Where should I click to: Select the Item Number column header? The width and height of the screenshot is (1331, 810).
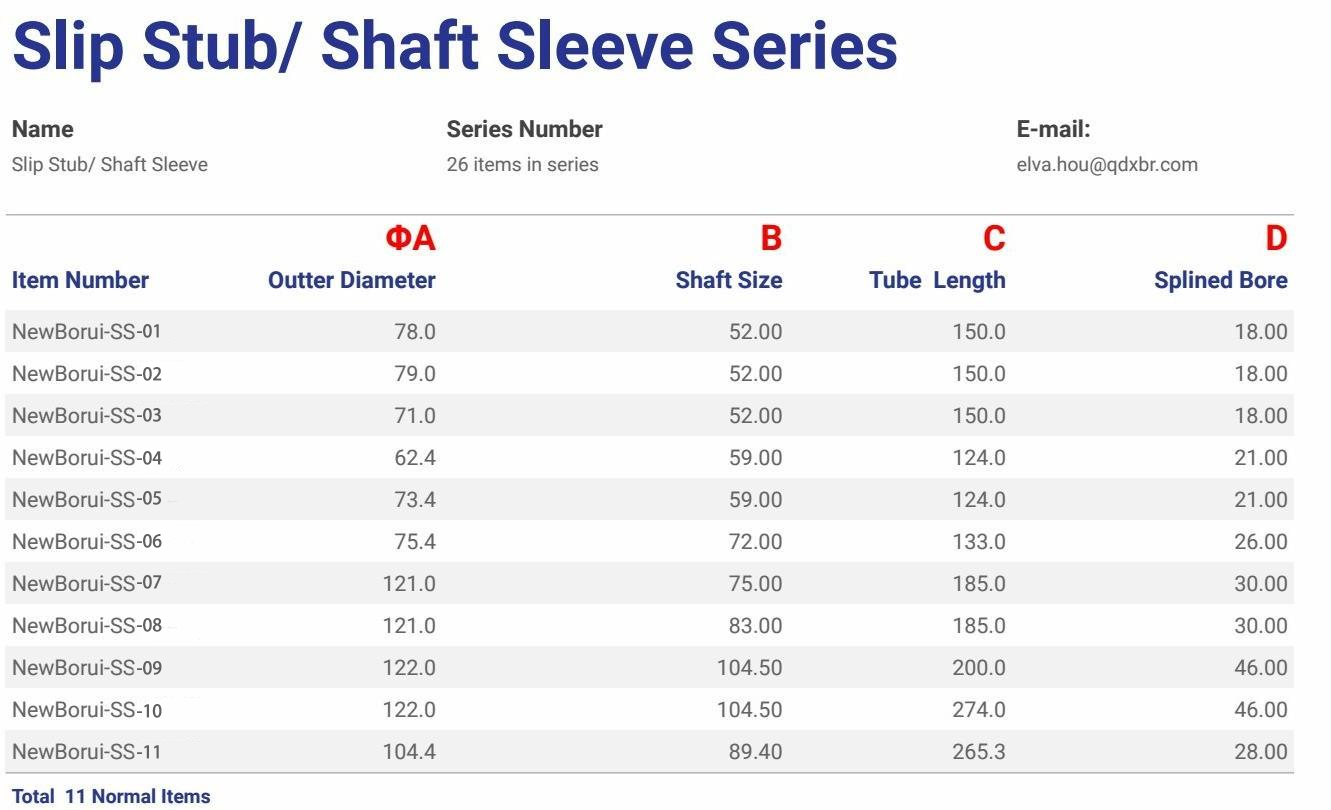[80, 280]
